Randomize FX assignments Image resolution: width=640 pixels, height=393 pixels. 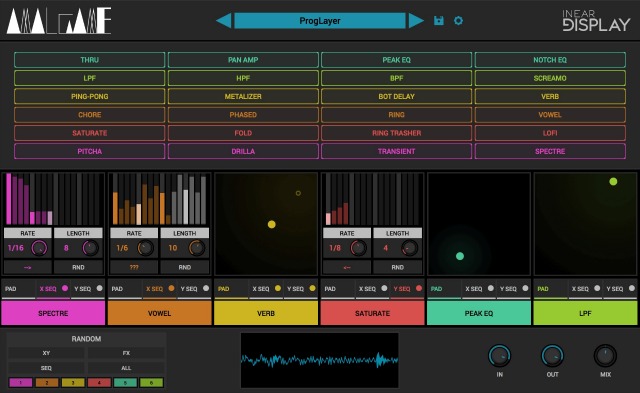[x=126, y=353]
